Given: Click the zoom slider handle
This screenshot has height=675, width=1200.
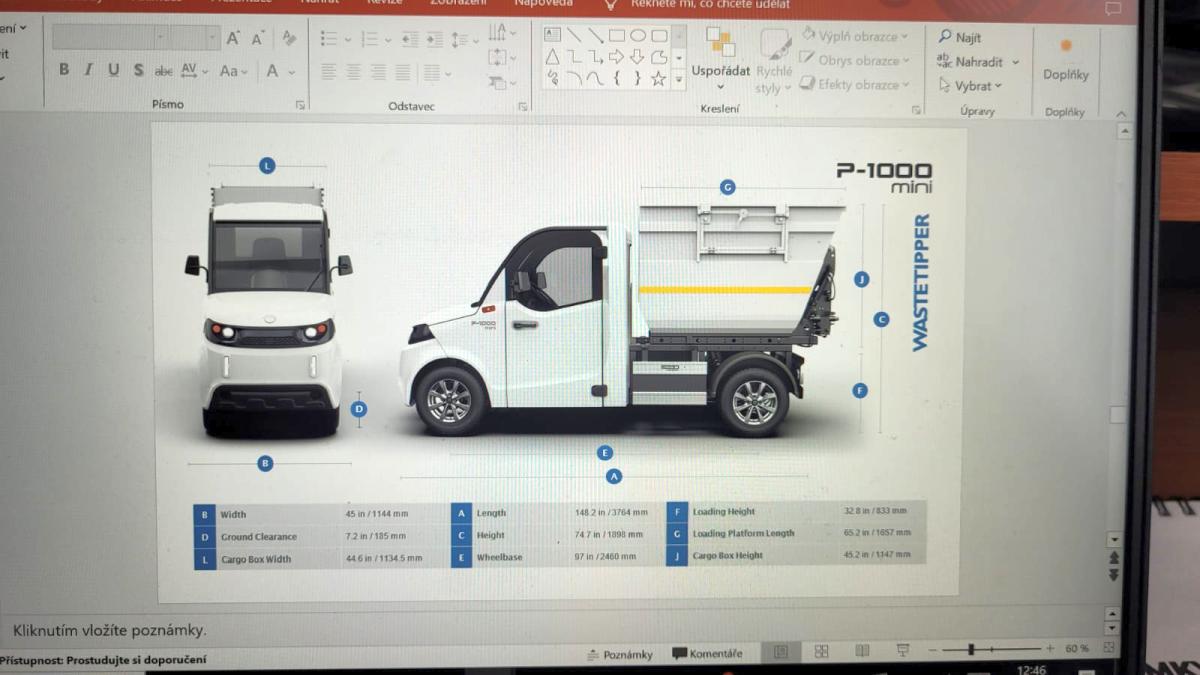Looking at the screenshot, I should [x=971, y=649].
